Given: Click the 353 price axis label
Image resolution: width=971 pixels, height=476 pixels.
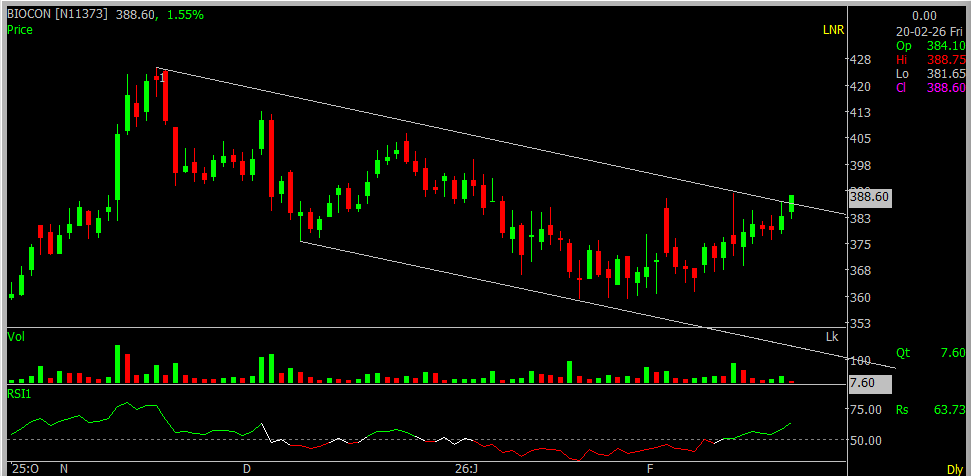Looking at the screenshot, I should [861, 323].
